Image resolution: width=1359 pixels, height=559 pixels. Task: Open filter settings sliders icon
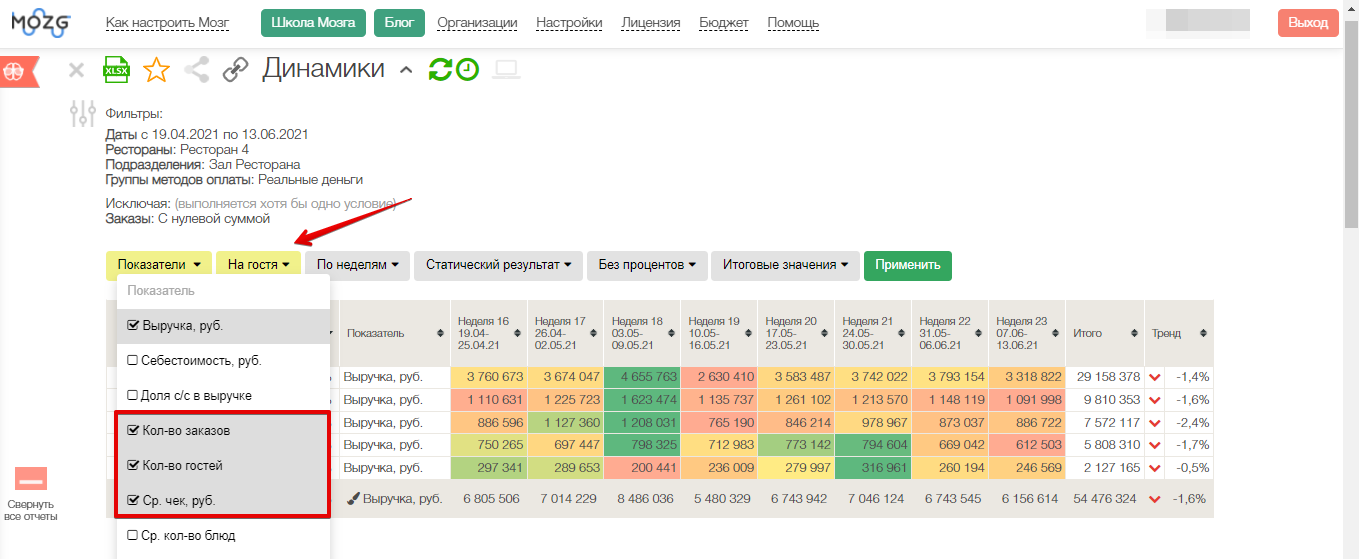[x=83, y=114]
